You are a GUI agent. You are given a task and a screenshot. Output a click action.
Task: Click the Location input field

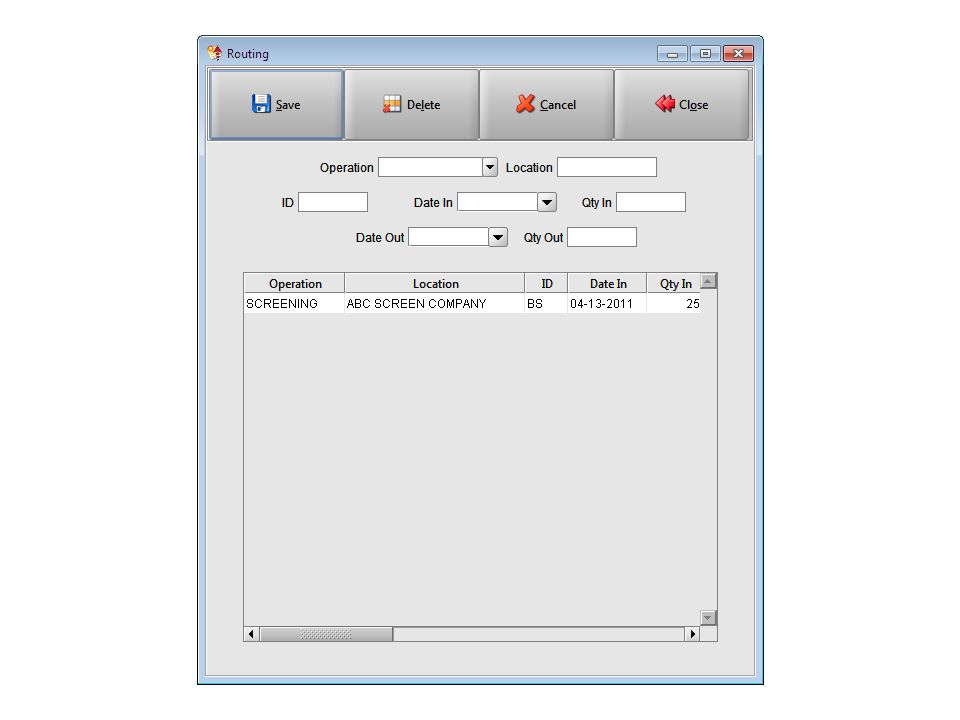[x=607, y=167]
